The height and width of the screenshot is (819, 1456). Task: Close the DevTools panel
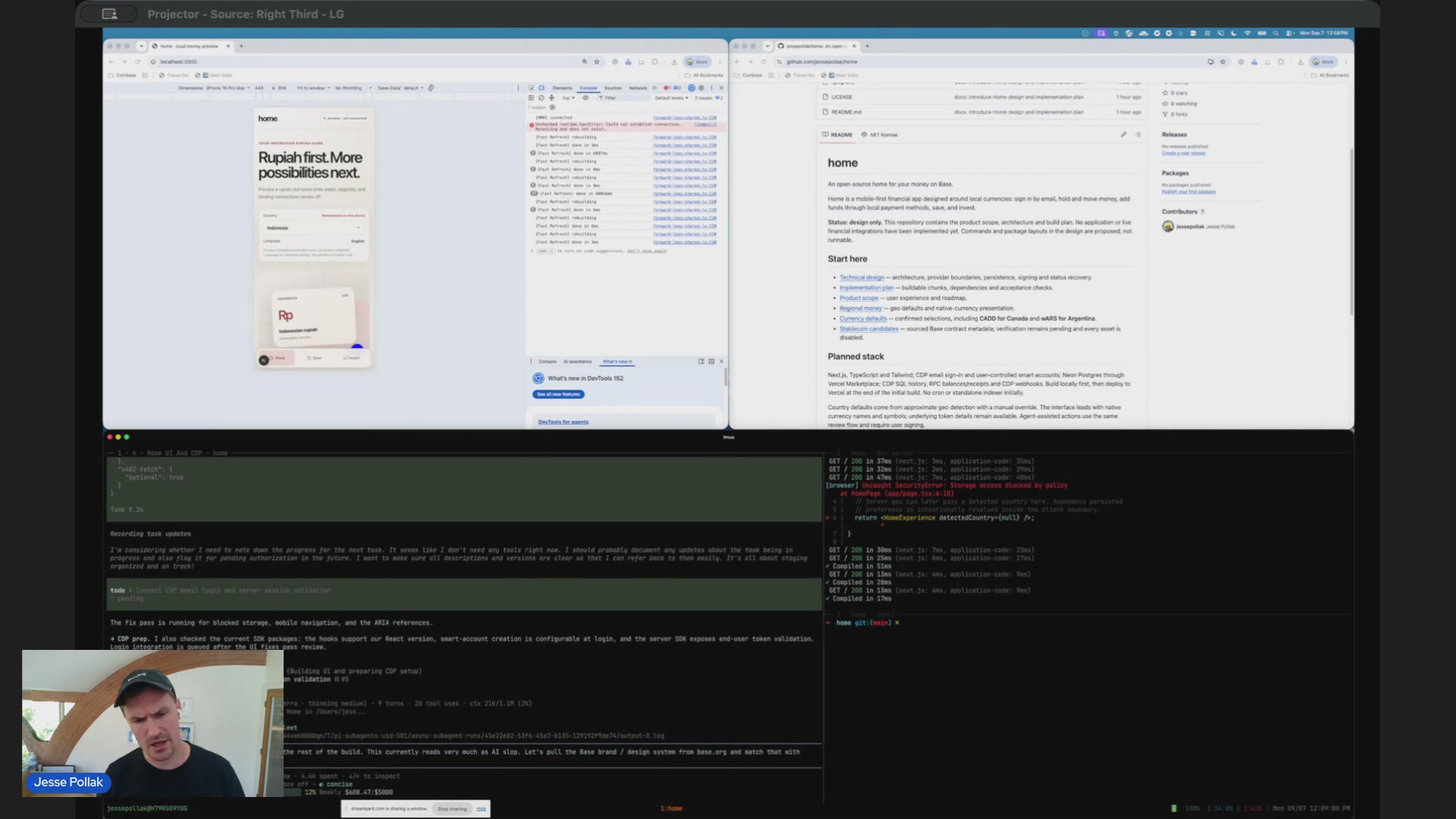pyautogui.click(x=721, y=88)
